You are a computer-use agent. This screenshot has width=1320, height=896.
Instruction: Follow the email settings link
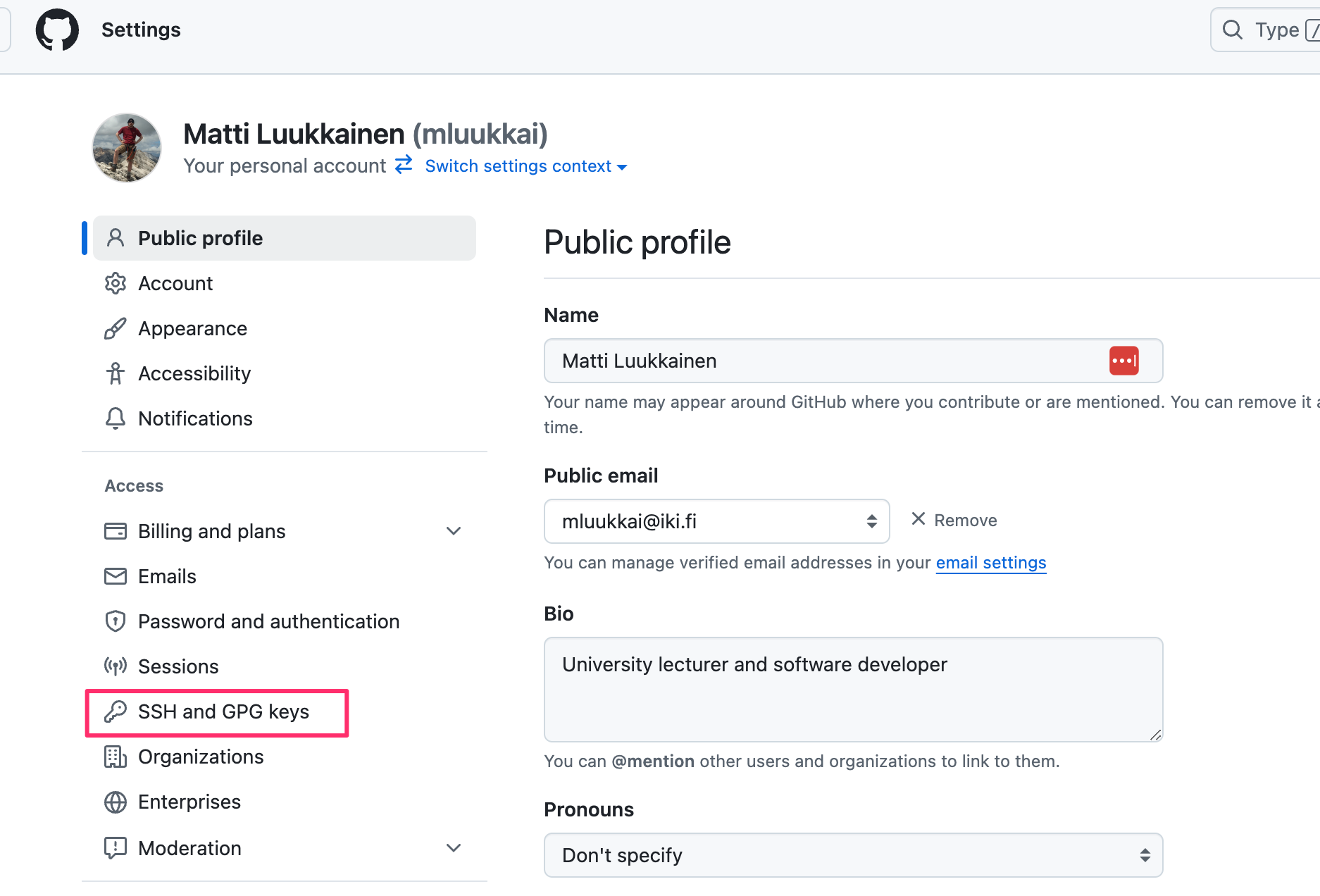990,562
